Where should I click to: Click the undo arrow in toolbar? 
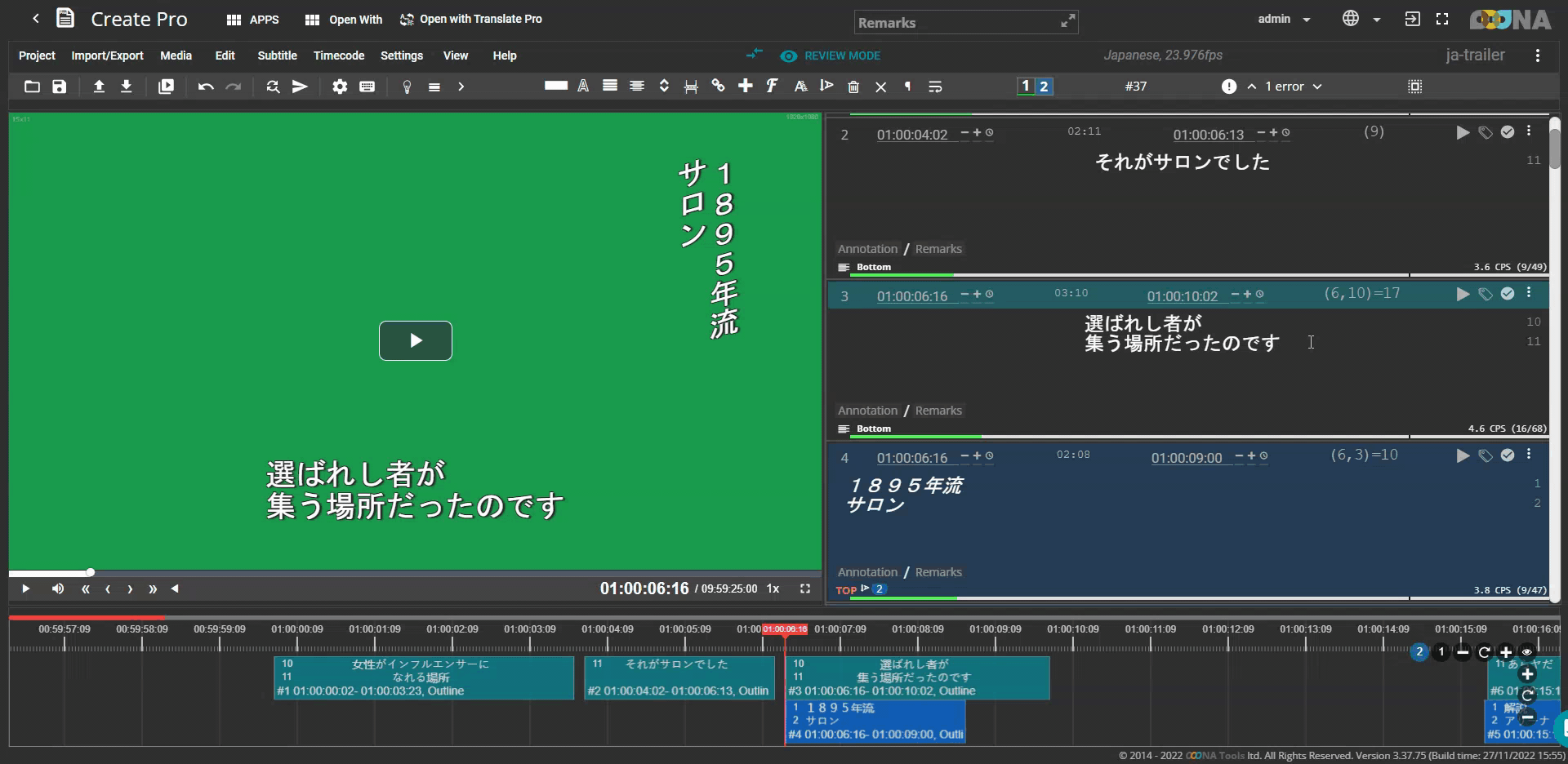[x=206, y=87]
